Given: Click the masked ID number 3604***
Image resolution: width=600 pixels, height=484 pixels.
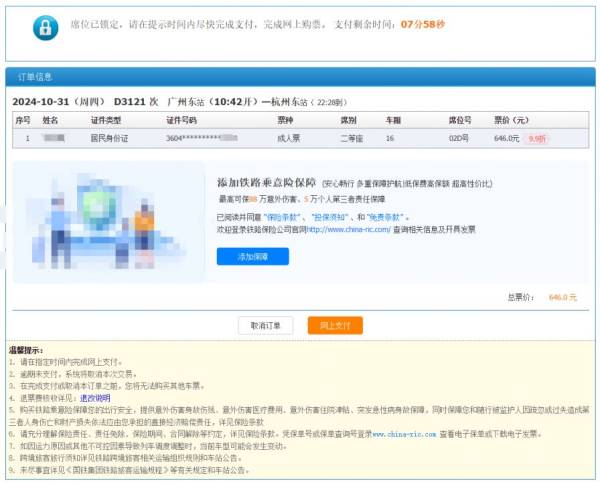Looking at the screenshot, I should [x=202, y=138].
